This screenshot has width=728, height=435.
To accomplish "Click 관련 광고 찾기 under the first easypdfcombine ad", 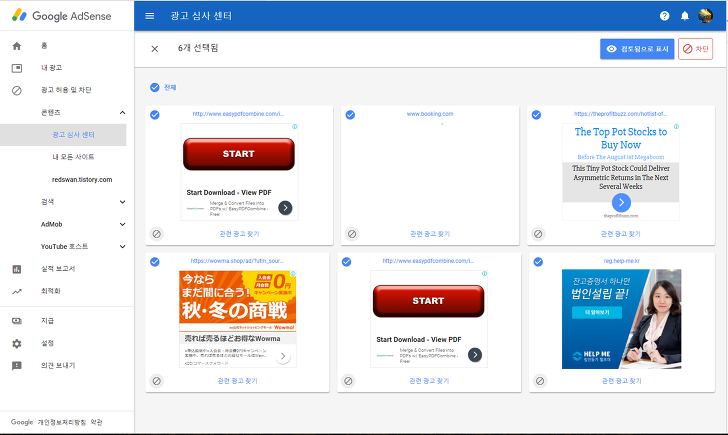I will pos(240,234).
